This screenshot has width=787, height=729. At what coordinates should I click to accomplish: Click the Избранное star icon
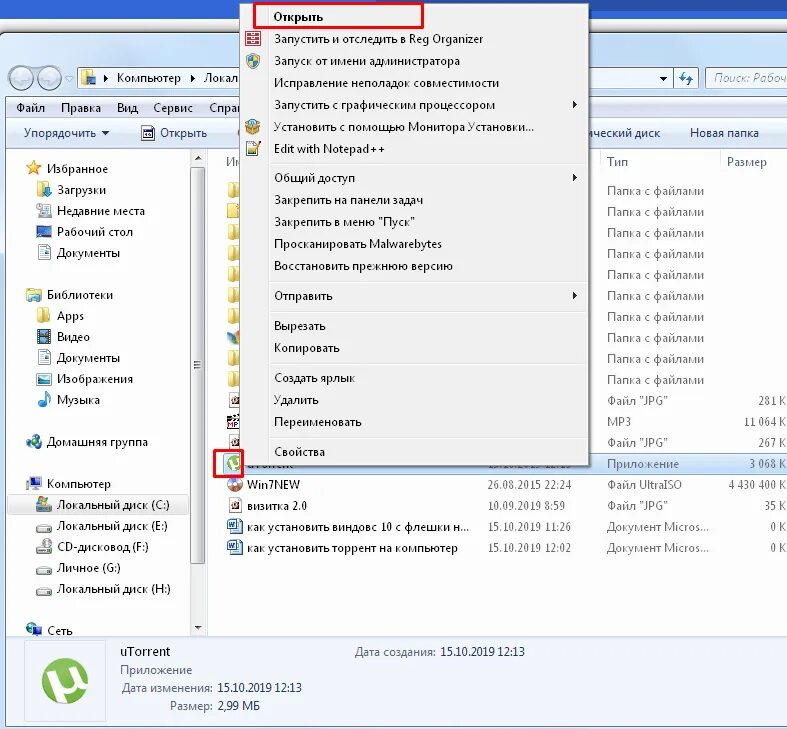34,168
